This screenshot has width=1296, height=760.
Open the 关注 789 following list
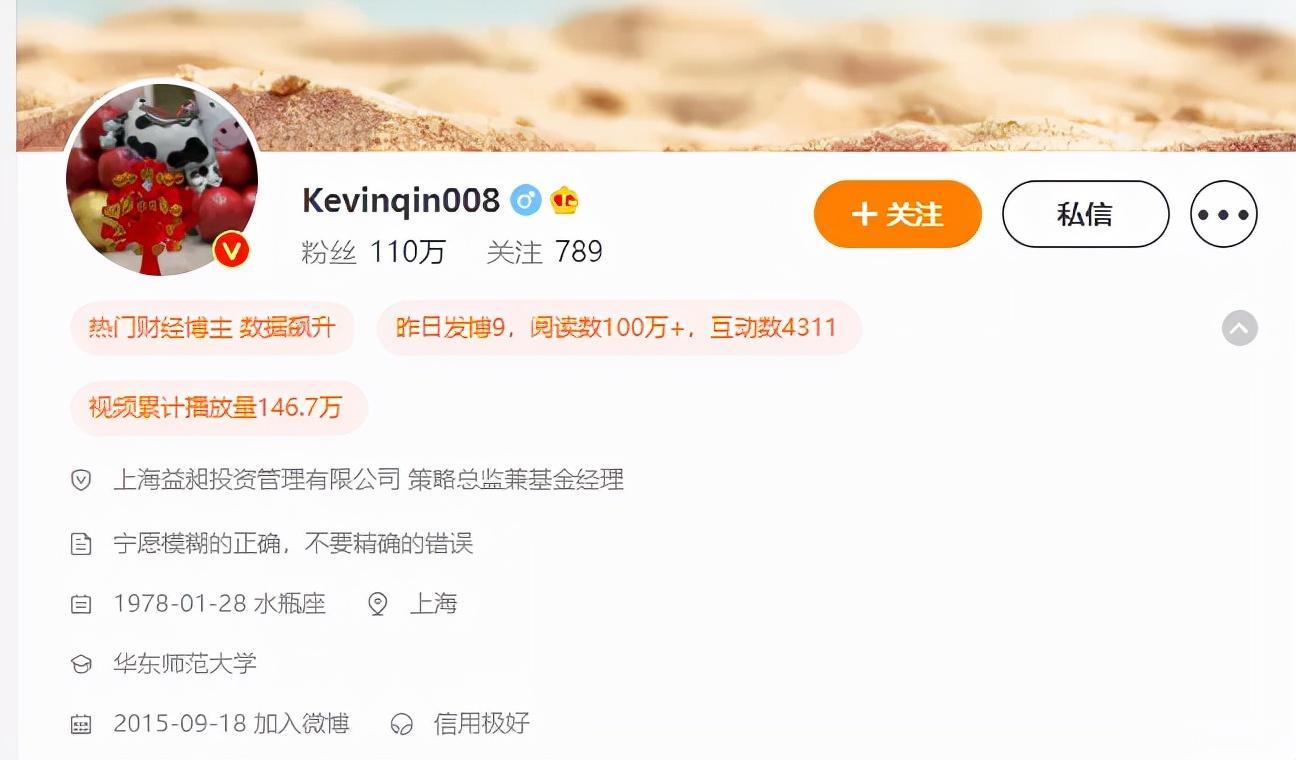[x=544, y=251]
